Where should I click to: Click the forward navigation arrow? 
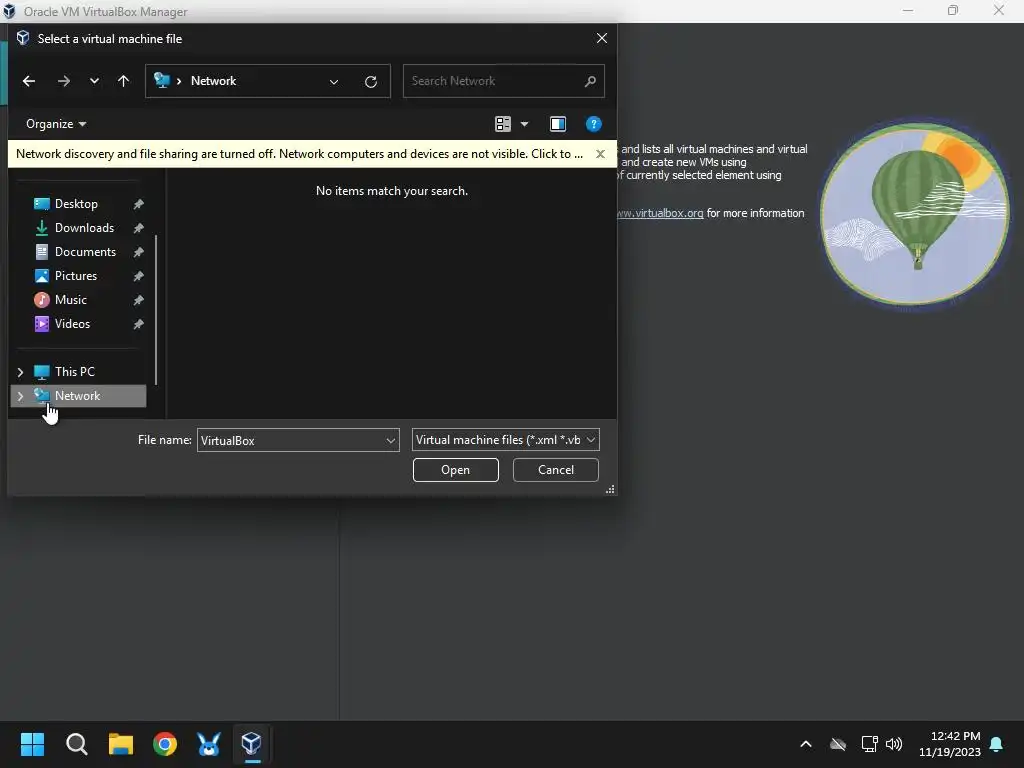(x=63, y=81)
